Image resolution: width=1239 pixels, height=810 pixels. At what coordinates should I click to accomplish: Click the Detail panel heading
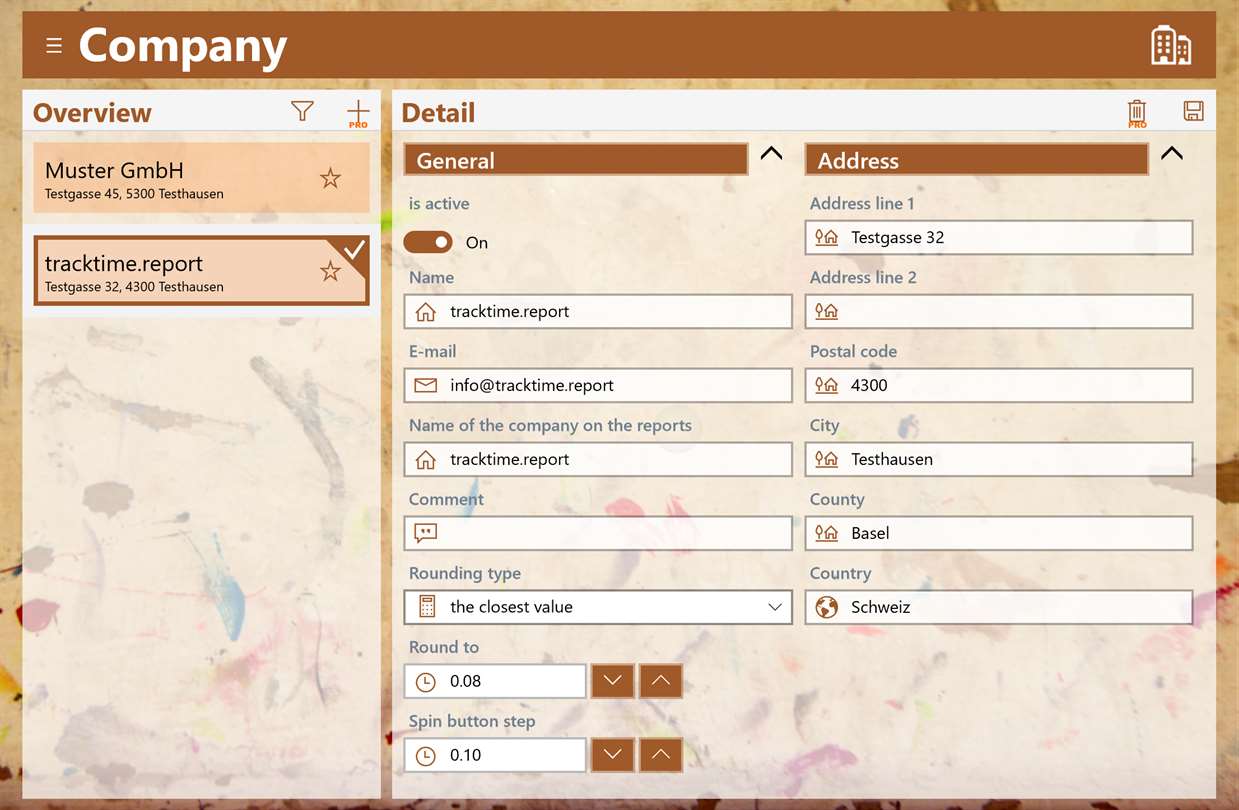point(438,113)
